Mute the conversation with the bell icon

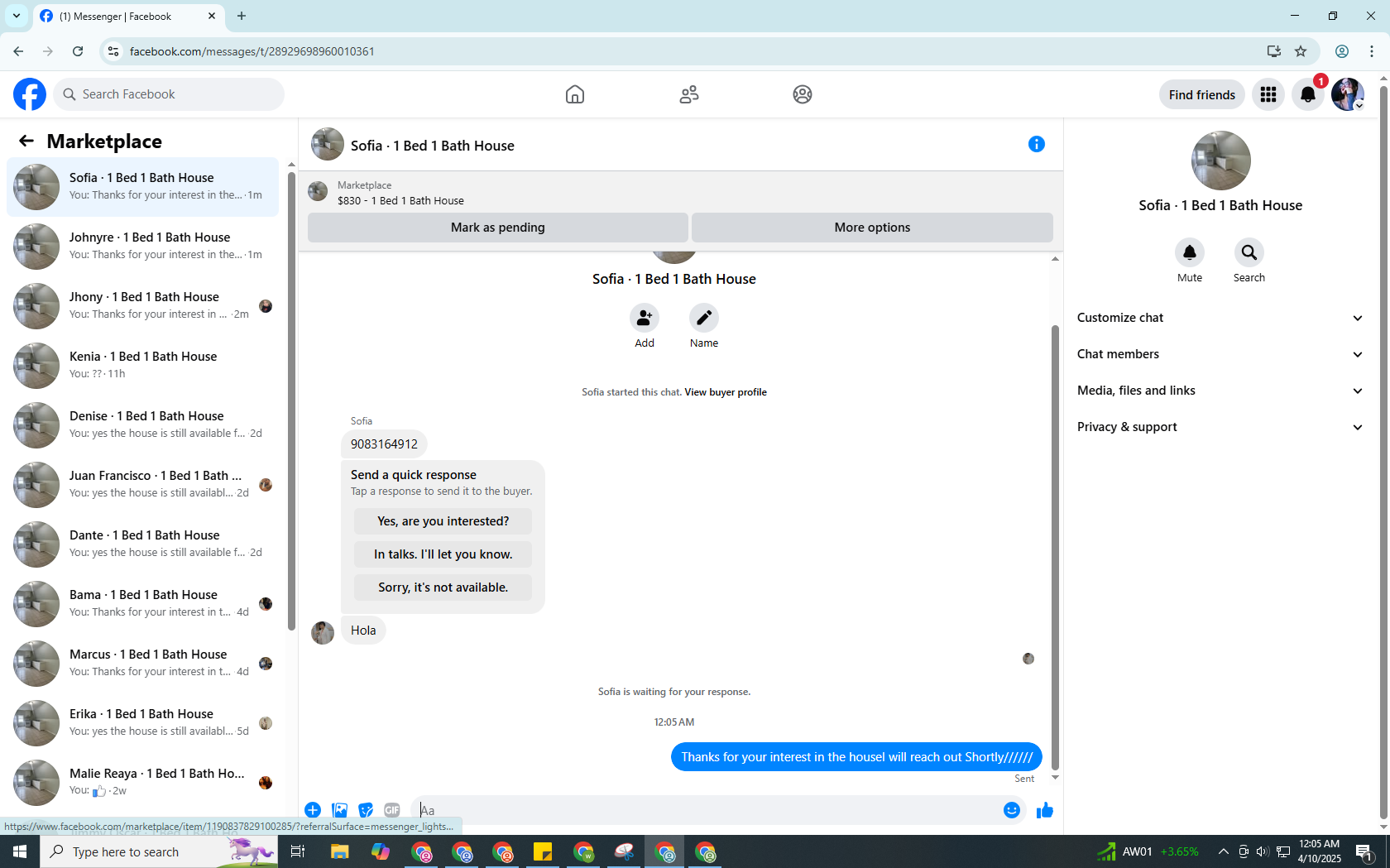pyautogui.click(x=1190, y=252)
